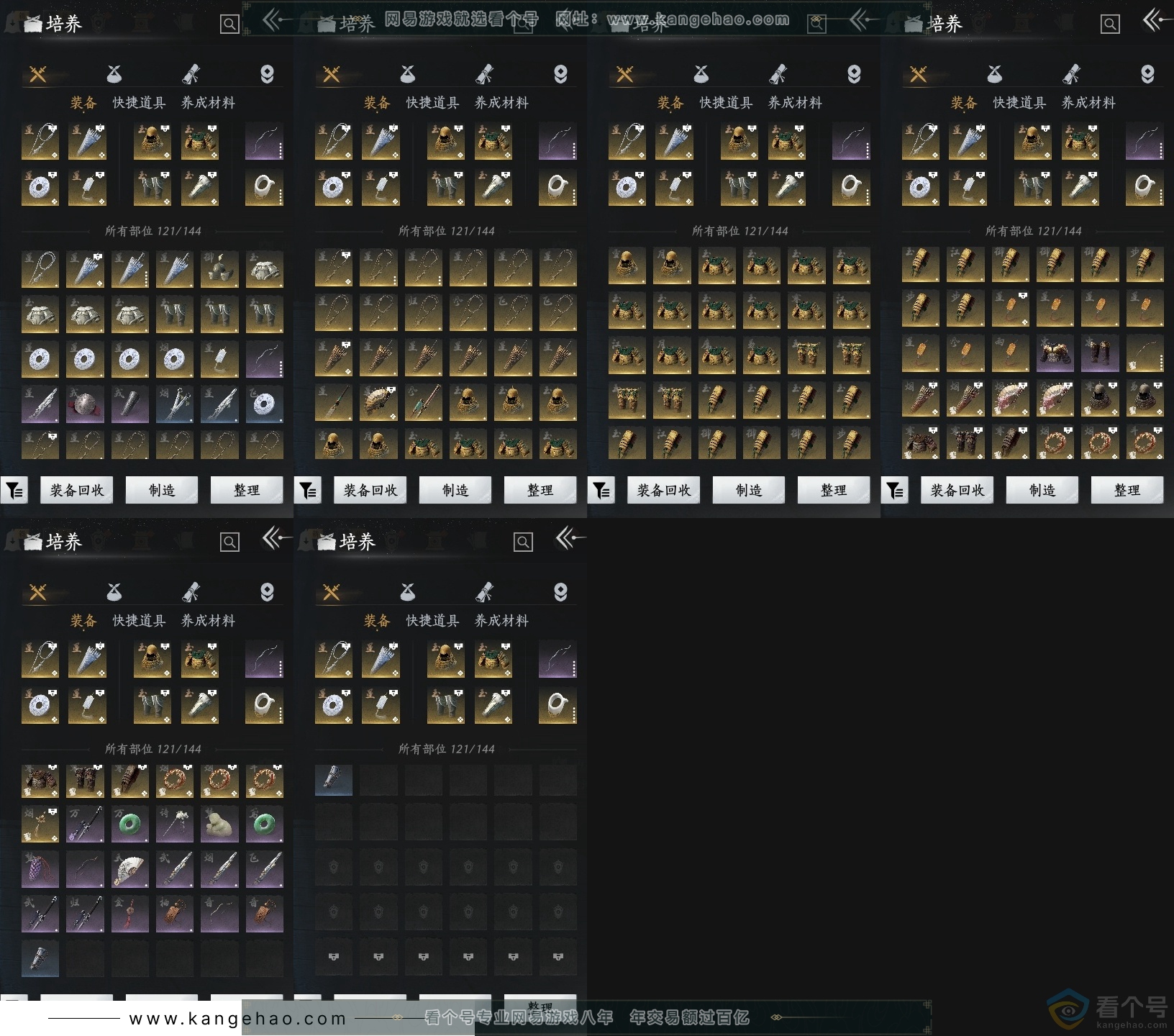Image resolution: width=1174 pixels, height=1036 pixels.
Task: Select the pouch icon in the top-left panel
Action: coord(114,74)
